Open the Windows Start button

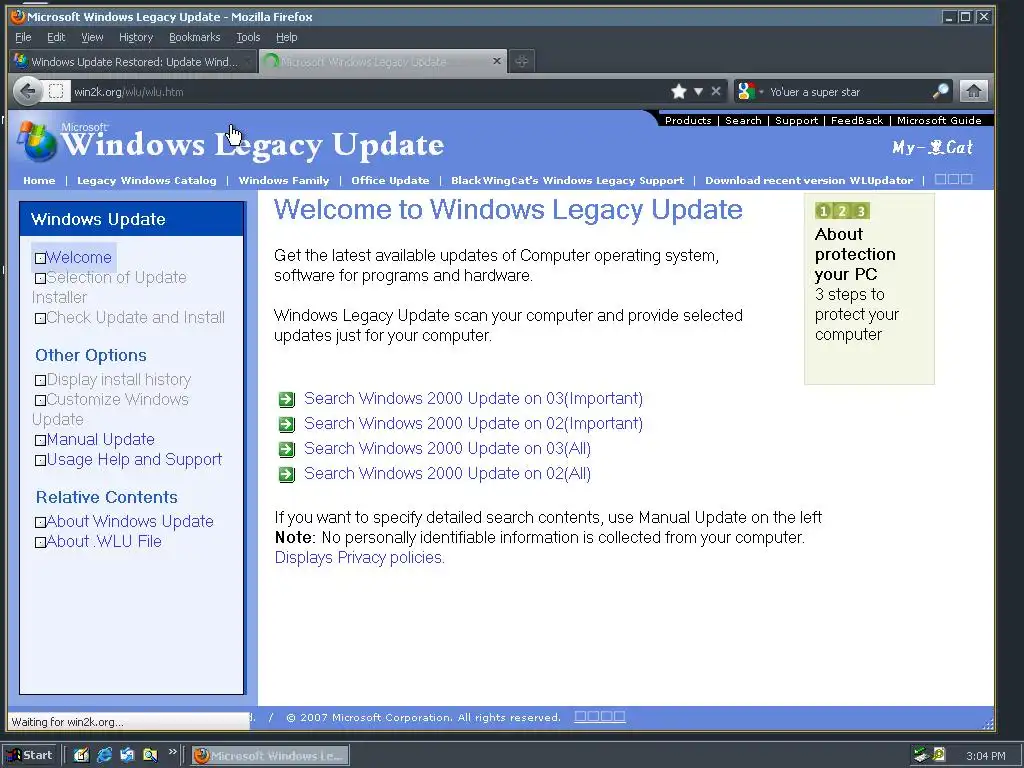(30, 756)
